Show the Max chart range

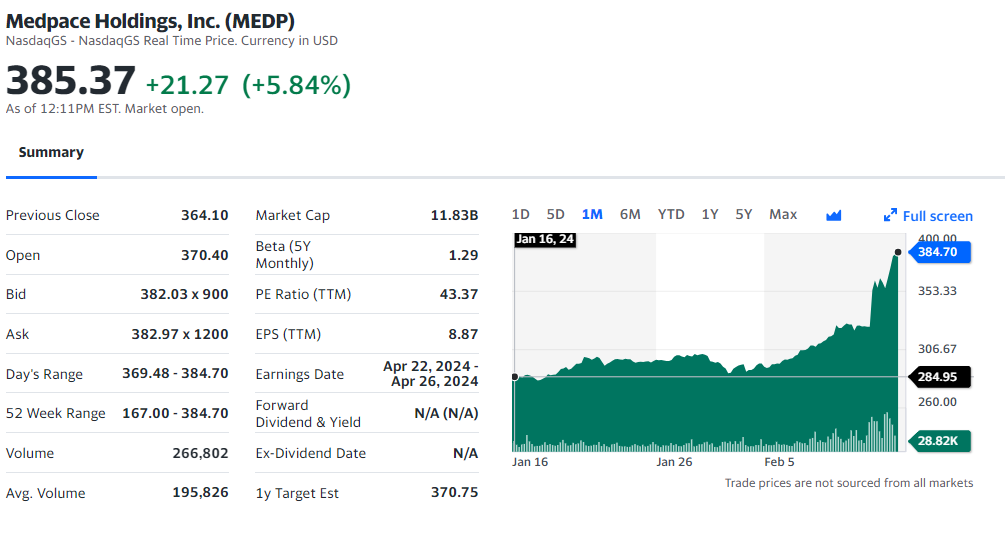[783, 215]
